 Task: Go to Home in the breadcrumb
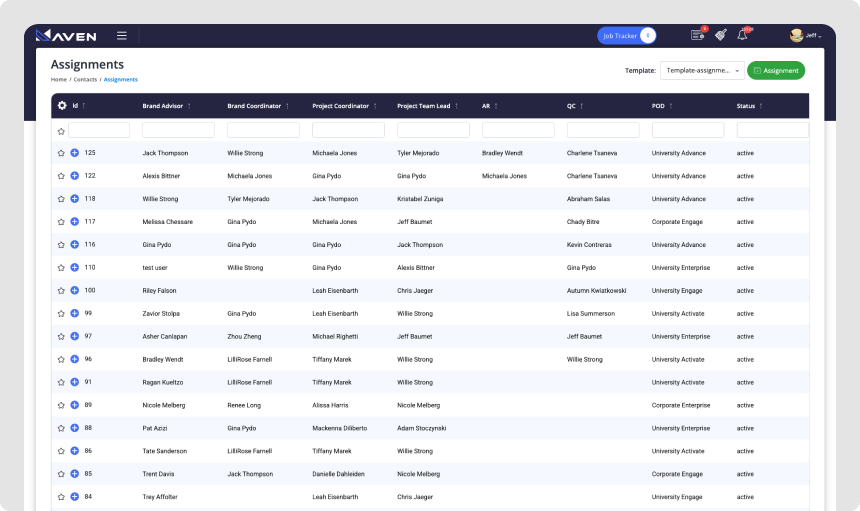tap(59, 79)
